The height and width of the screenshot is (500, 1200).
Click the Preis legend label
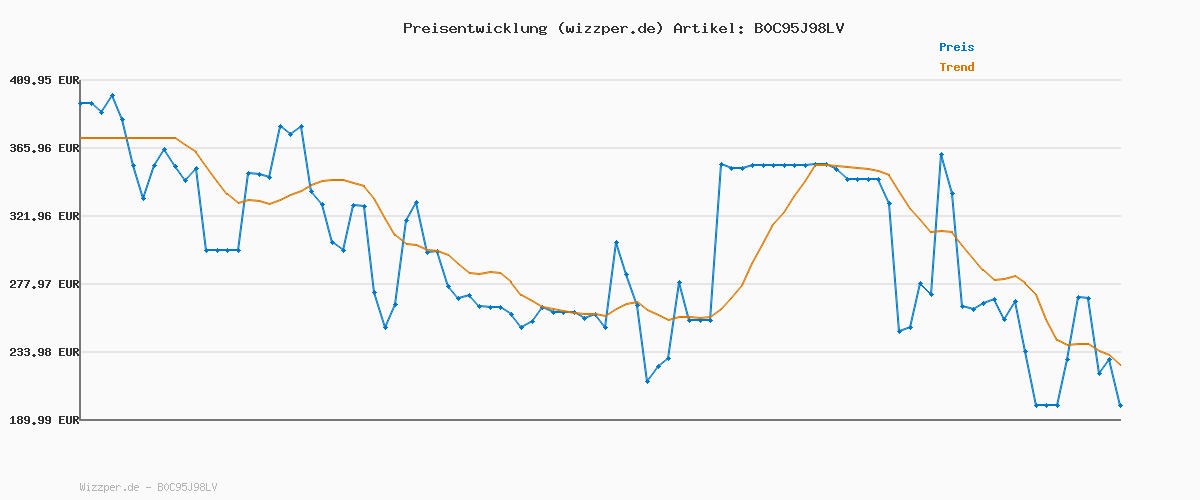point(956,47)
